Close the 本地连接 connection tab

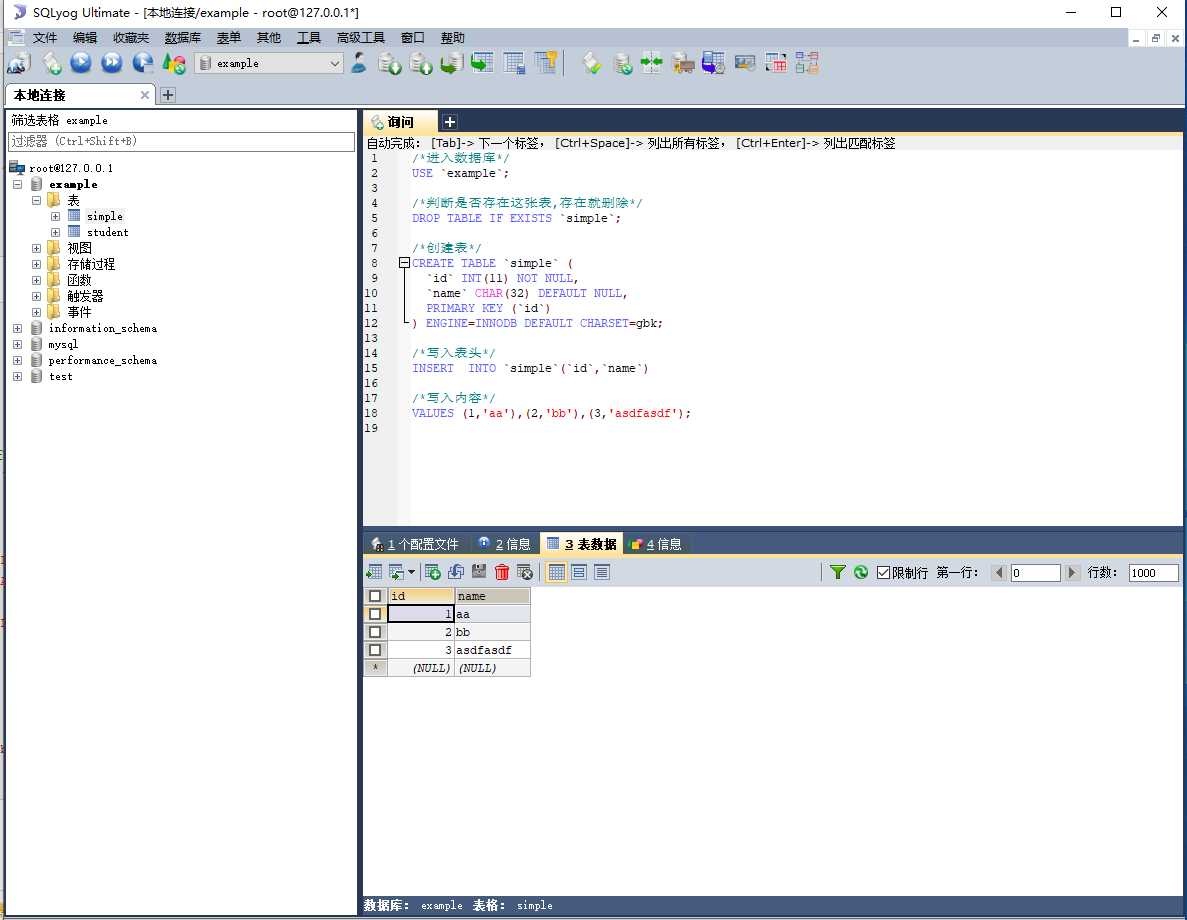(x=145, y=95)
